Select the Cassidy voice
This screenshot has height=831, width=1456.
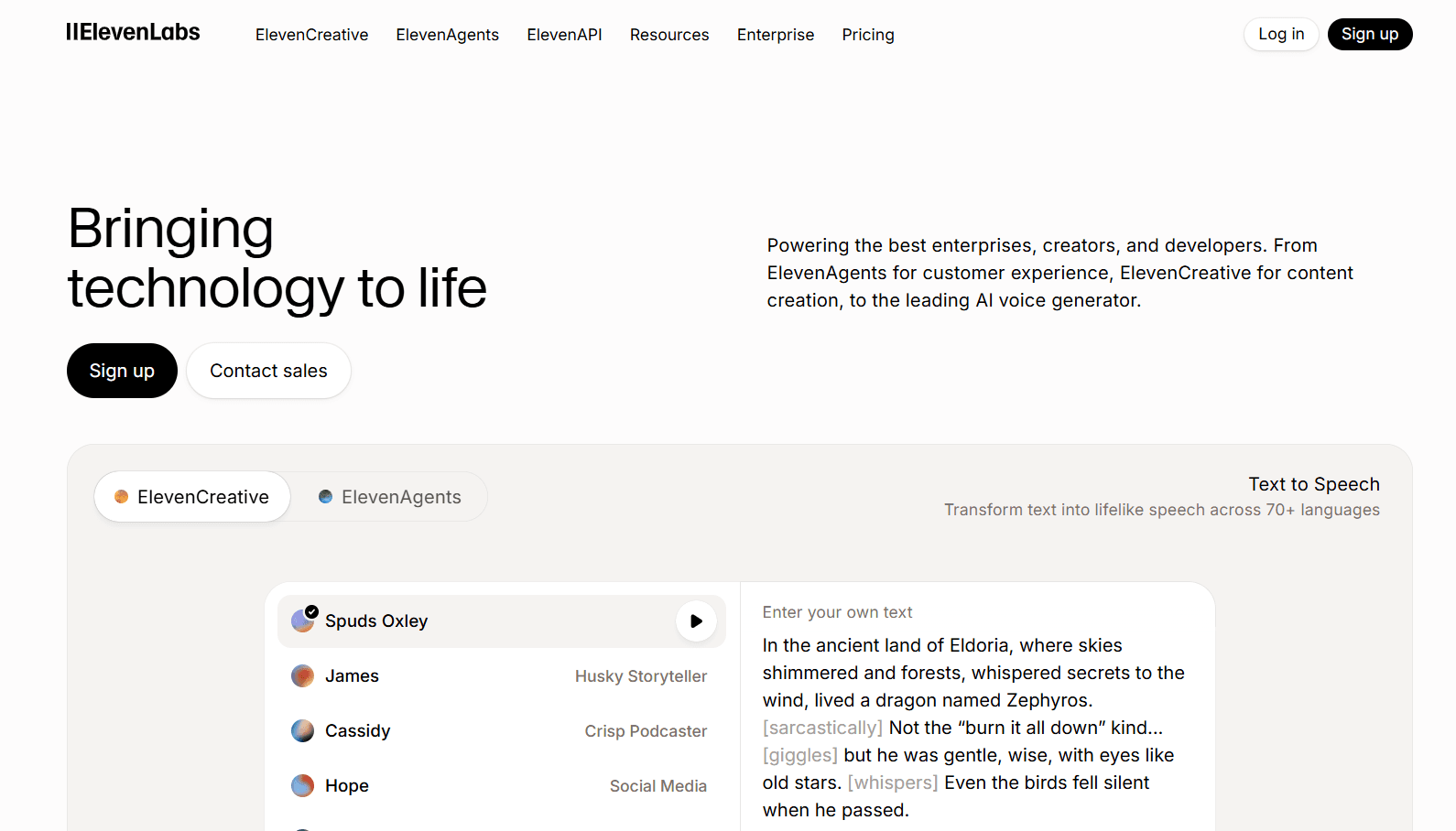502,731
